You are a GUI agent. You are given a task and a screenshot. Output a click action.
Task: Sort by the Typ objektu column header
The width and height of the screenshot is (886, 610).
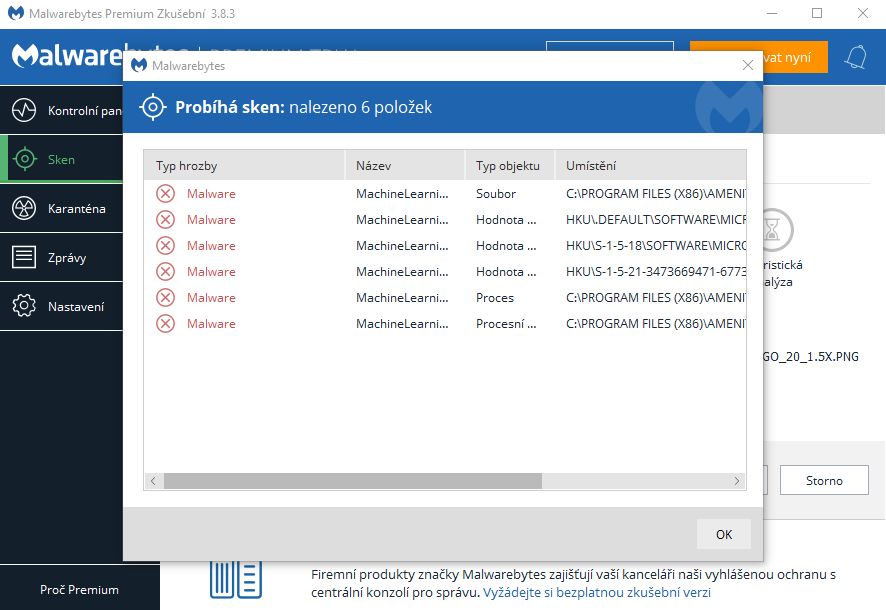point(510,165)
